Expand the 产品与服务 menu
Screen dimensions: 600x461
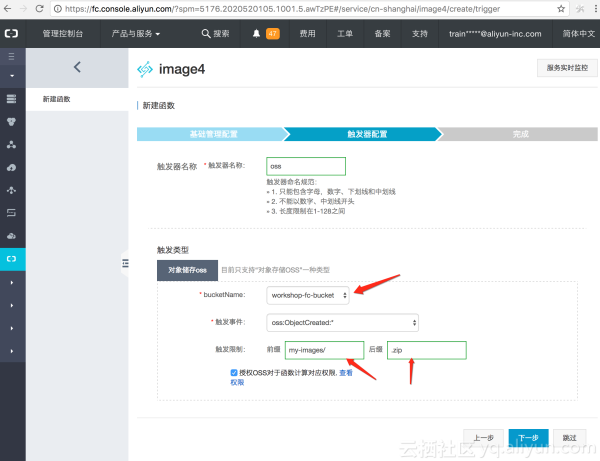[136, 33]
